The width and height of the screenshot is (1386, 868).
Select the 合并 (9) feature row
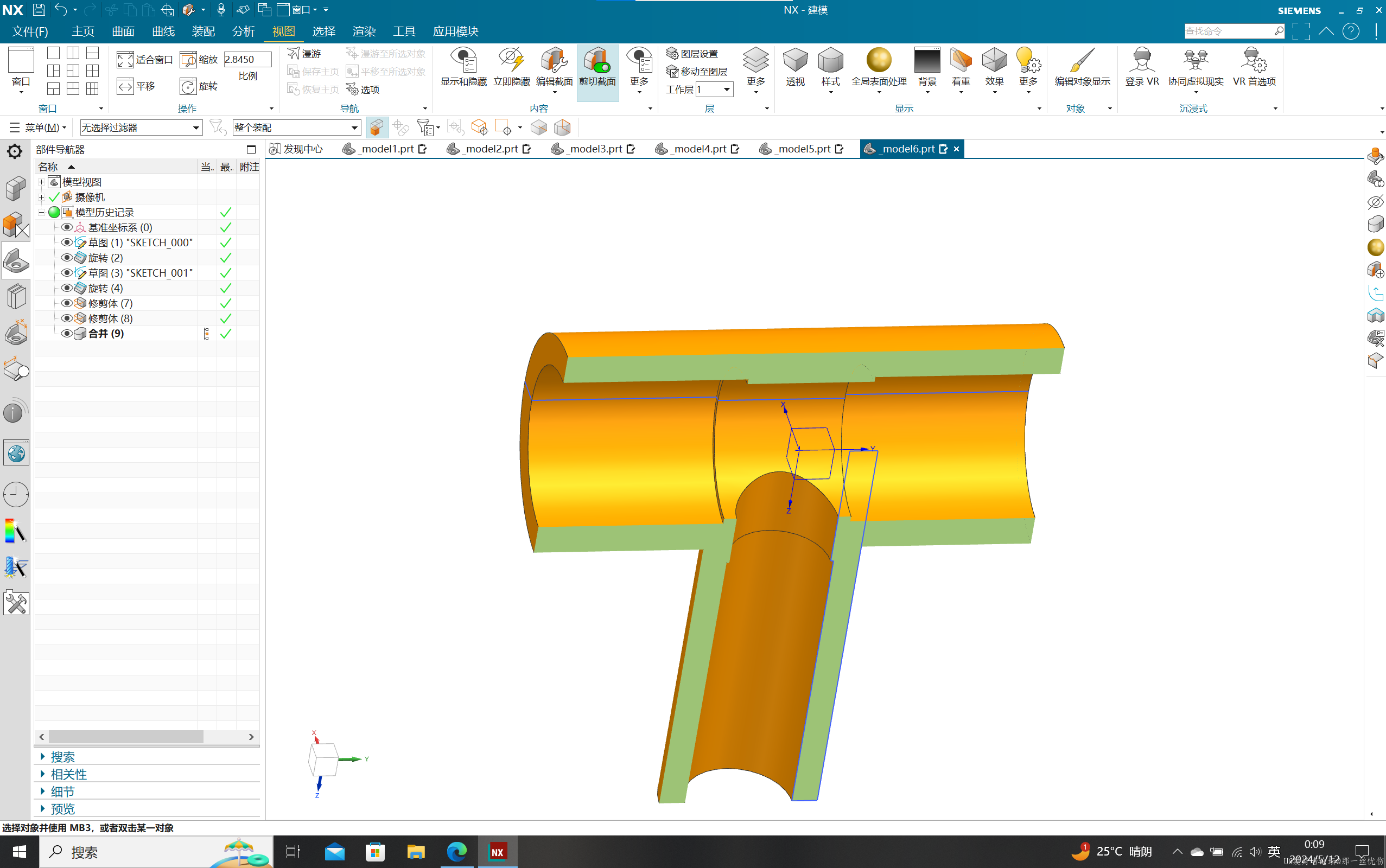(x=147, y=334)
